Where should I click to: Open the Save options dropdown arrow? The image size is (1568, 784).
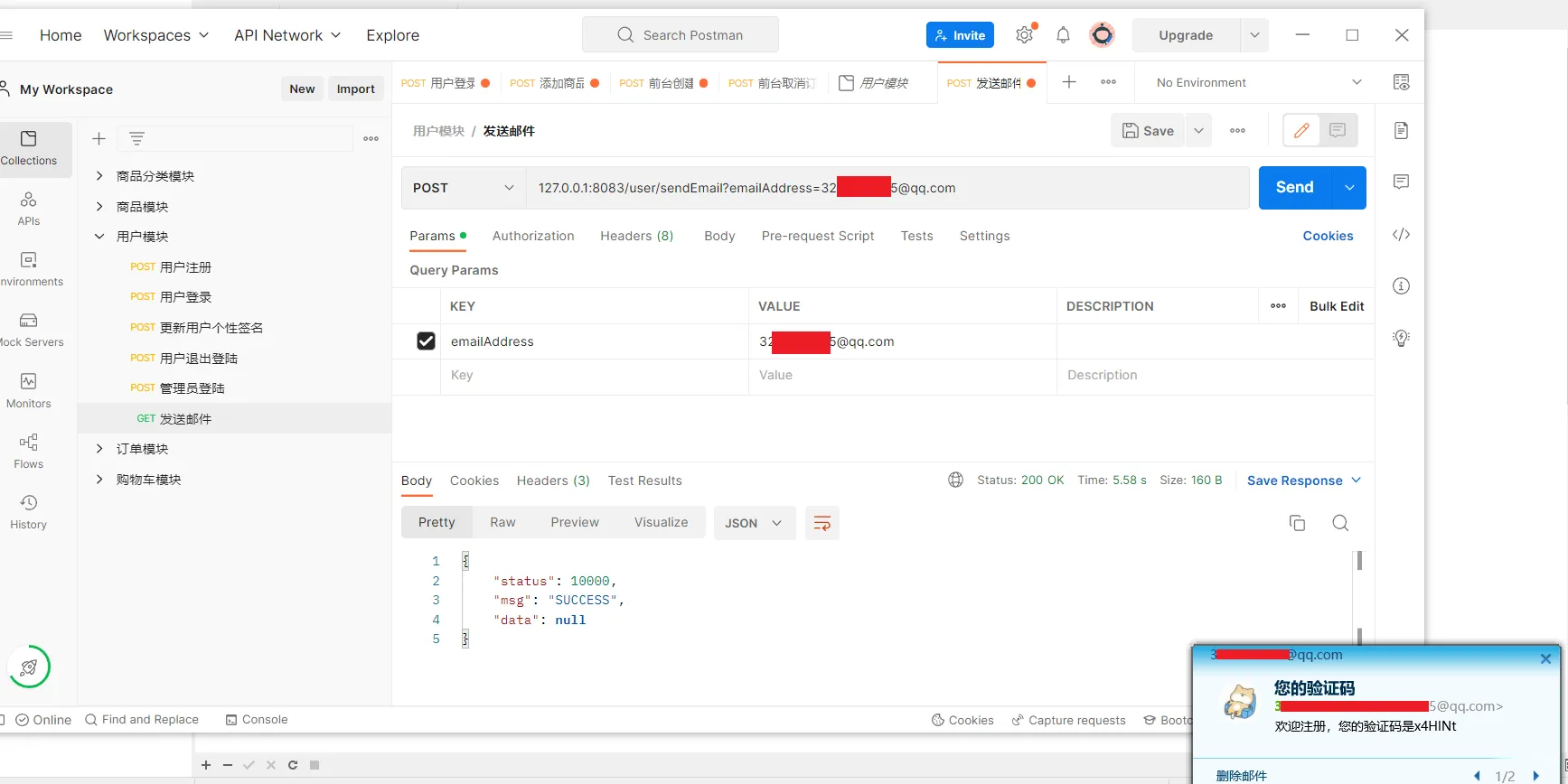click(1198, 131)
